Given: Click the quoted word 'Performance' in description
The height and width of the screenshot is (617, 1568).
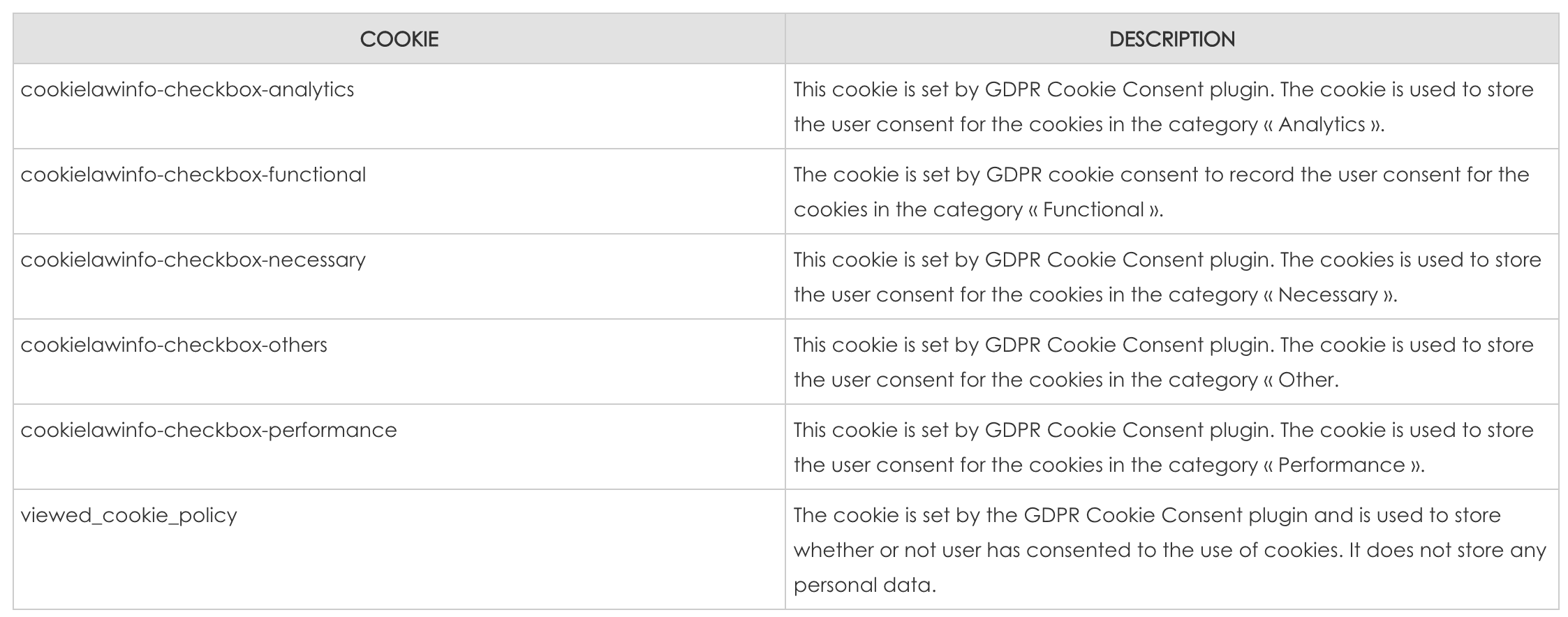Looking at the screenshot, I should 1341,465.
